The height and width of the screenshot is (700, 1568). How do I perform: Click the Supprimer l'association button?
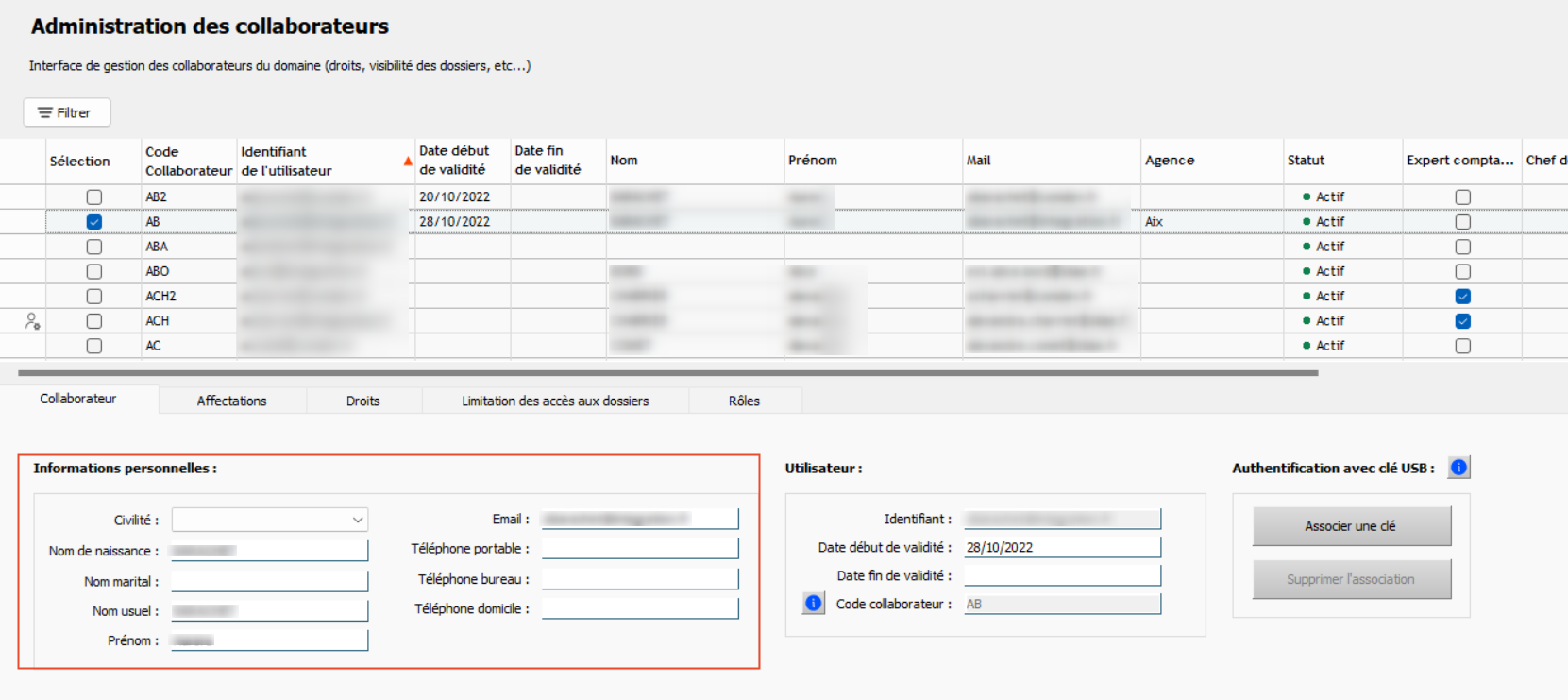pos(1350,579)
